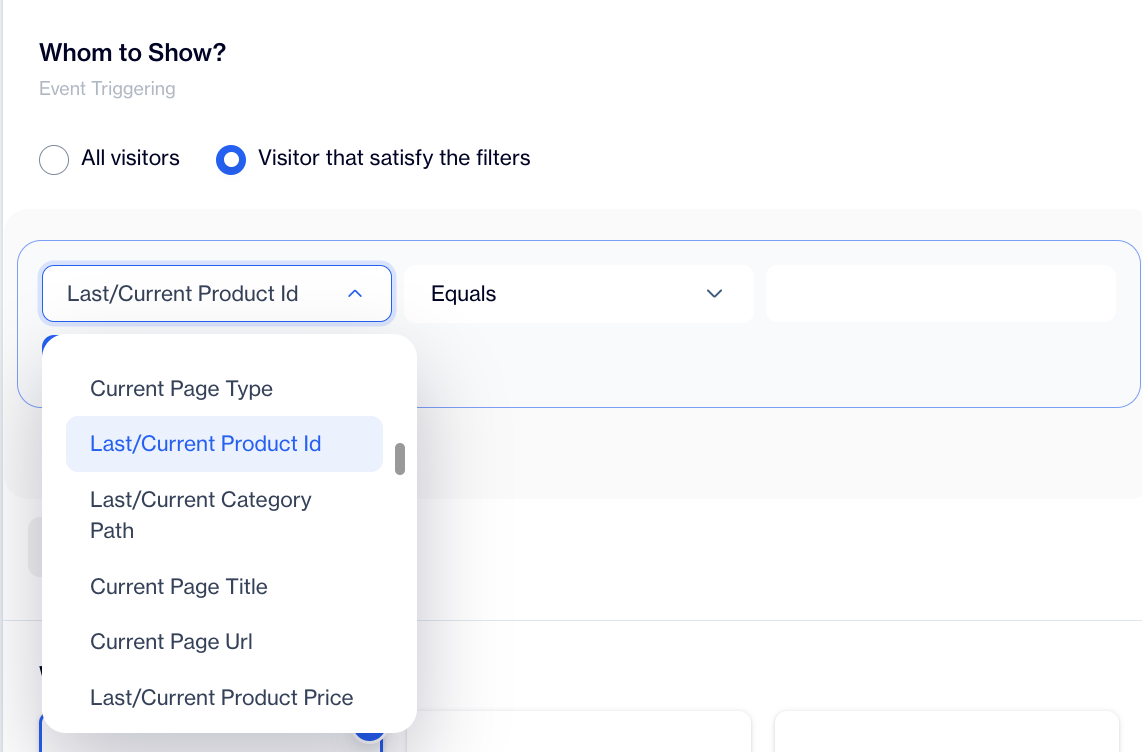
Task: Open the Equals operator dropdown
Action: tap(578, 294)
